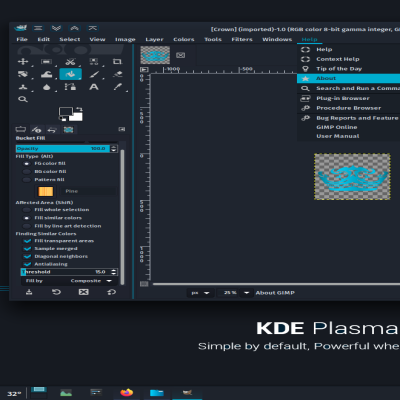Select the Paintbrush tool
Viewport: 400px width, 400px height.
point(94,74)
